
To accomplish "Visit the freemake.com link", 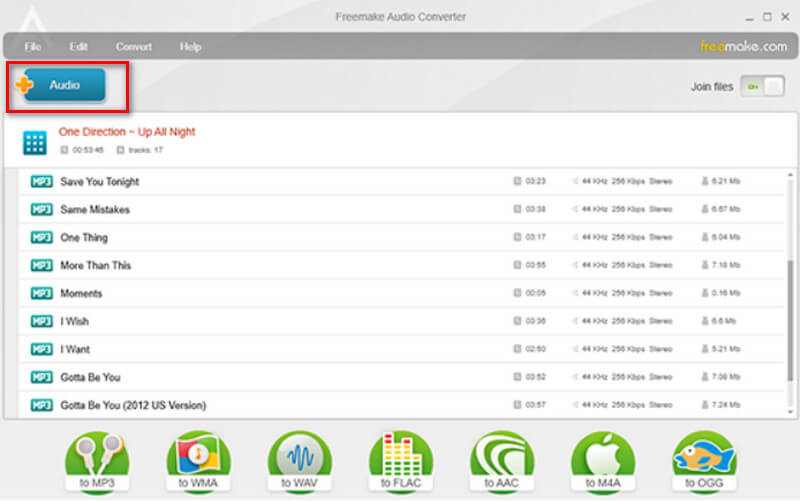I will pyautogui.click(x=743, y=46).
